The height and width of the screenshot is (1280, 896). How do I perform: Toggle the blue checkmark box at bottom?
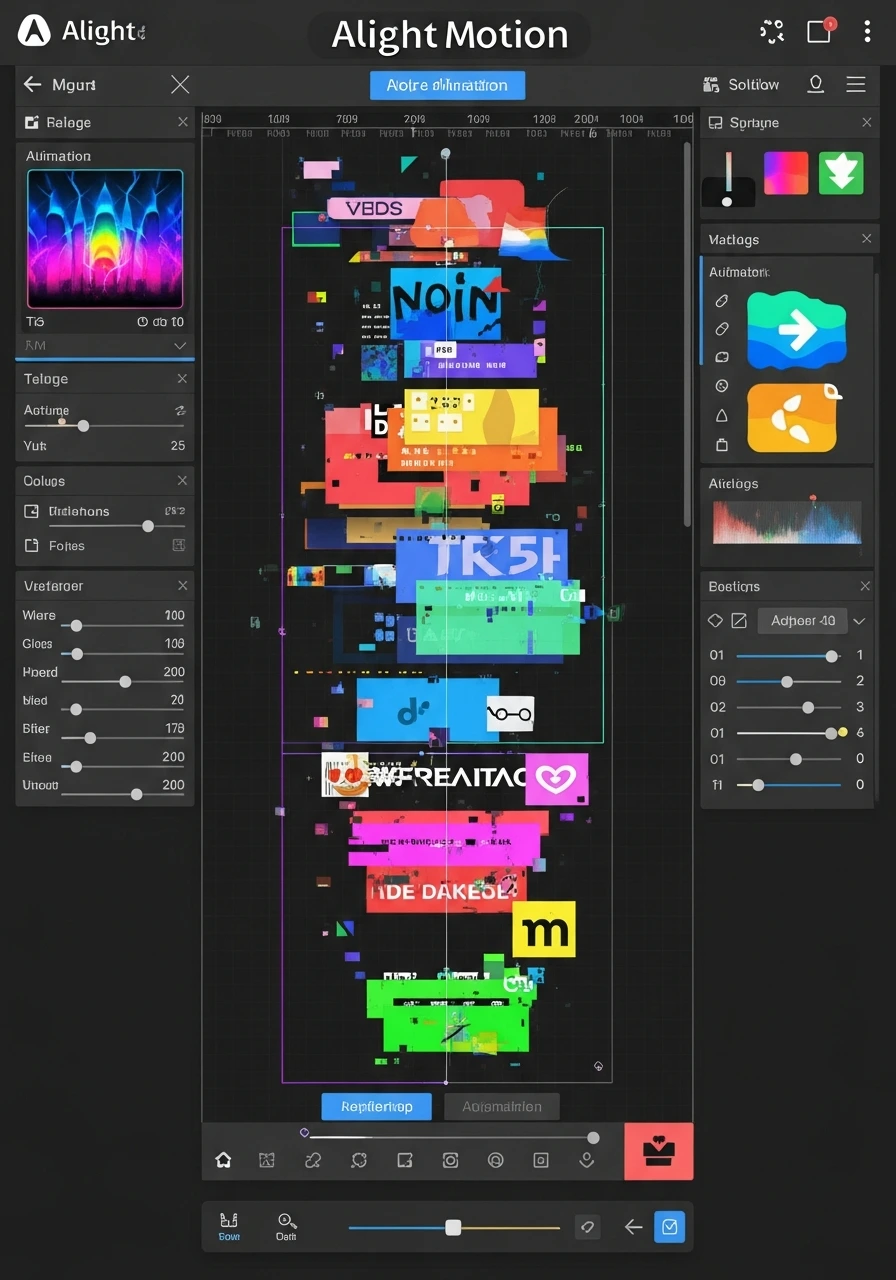coord(669,1226)
